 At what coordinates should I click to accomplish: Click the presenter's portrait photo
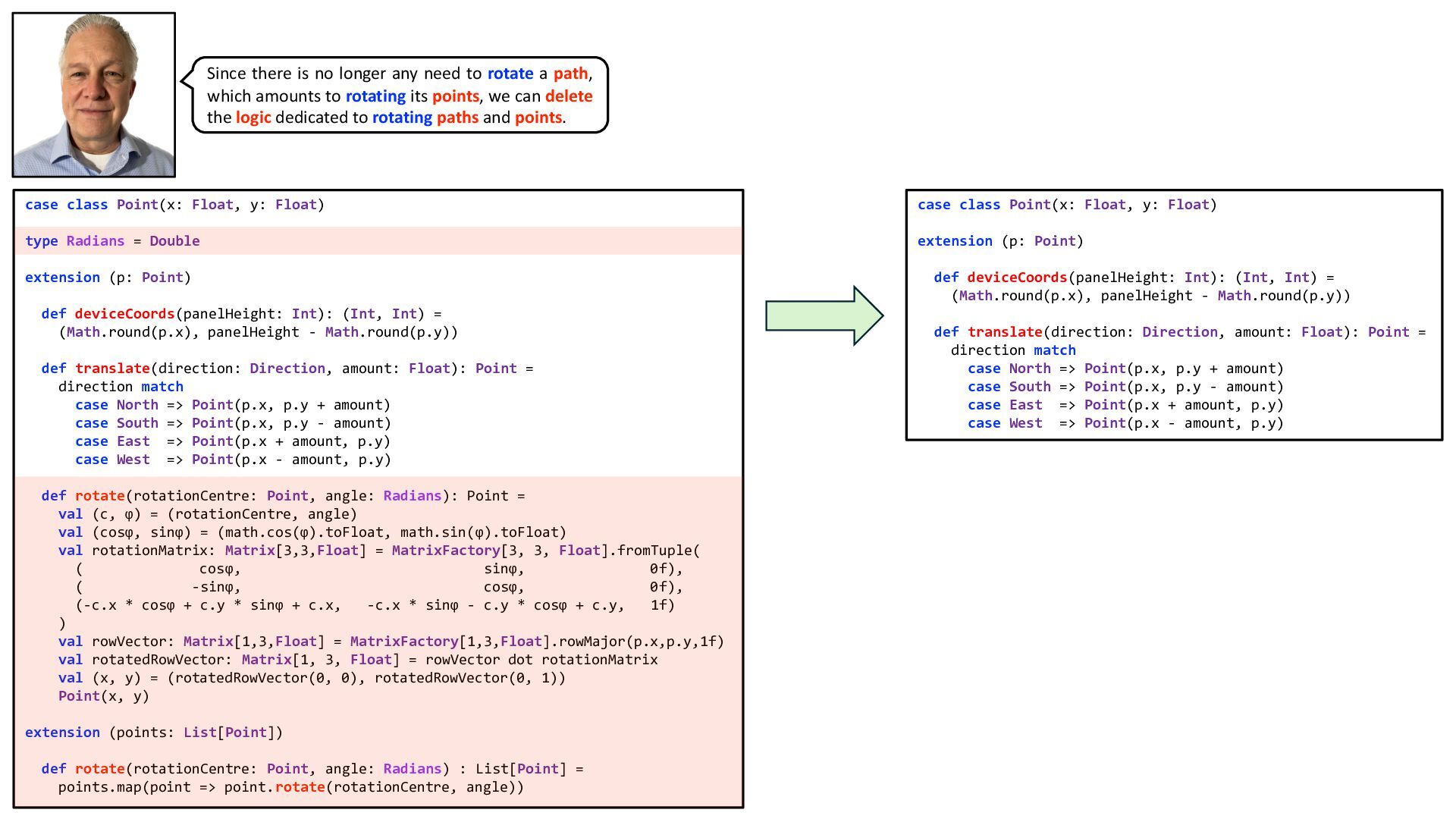[x=94, y=95]
